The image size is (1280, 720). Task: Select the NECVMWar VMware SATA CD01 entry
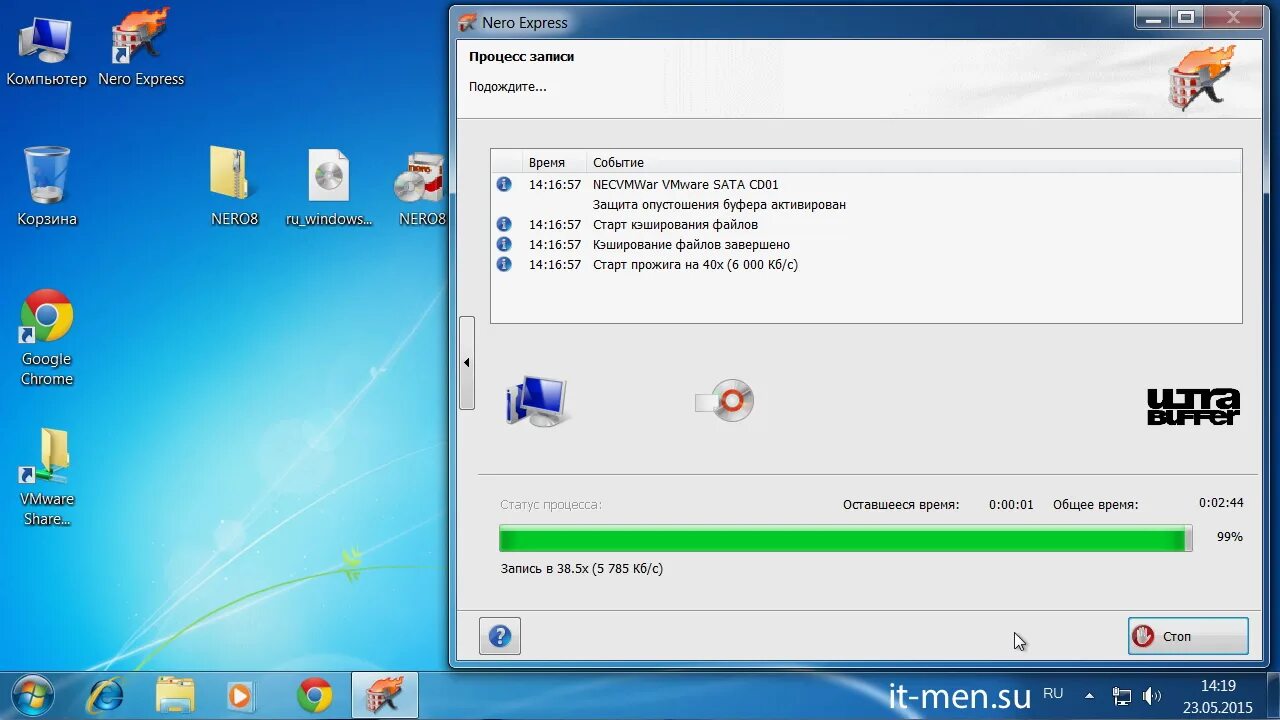coord(685,184)
